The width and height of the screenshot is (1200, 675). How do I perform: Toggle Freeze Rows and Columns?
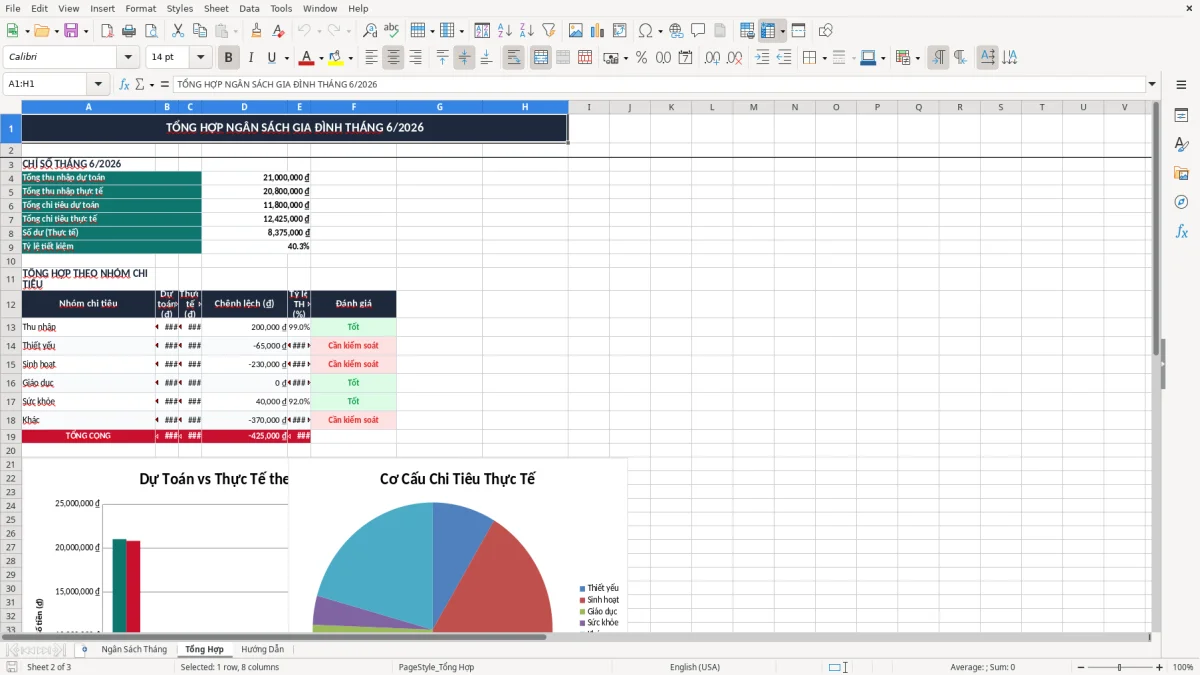[767, 31]
